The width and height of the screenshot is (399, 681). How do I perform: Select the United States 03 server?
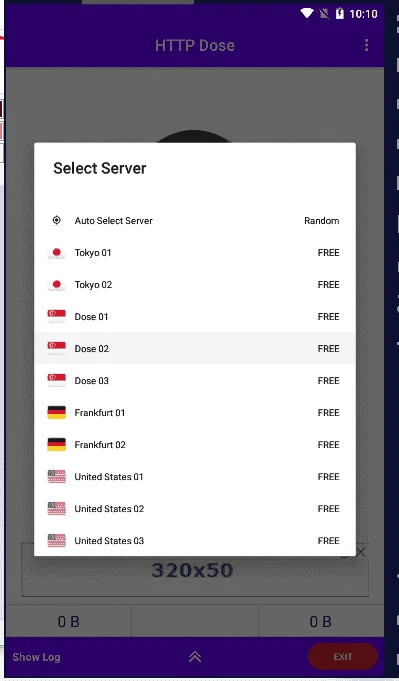click(195, 541)
